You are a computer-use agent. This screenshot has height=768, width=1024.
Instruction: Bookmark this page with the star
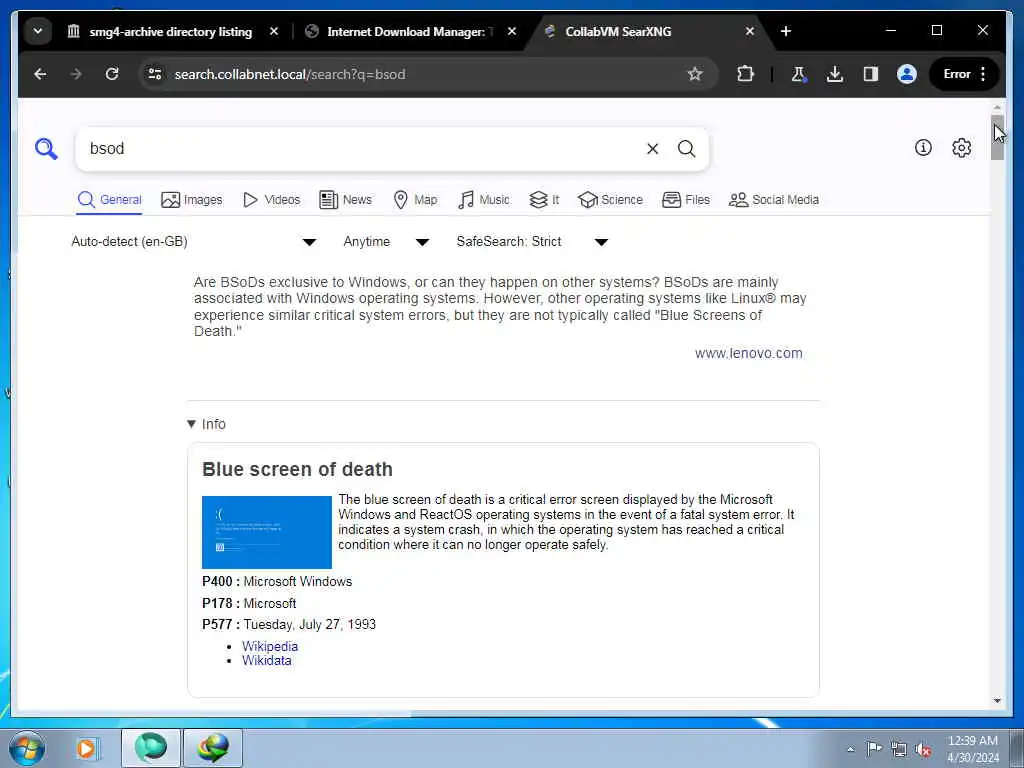695,74
